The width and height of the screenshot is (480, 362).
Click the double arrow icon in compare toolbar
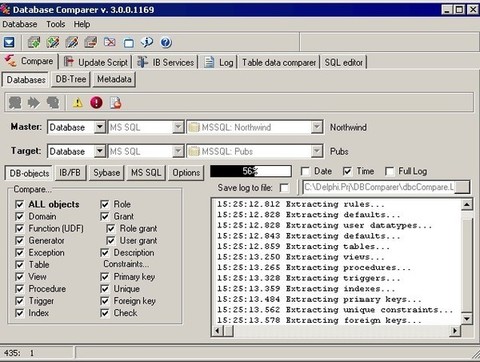[x=34, y=103]
